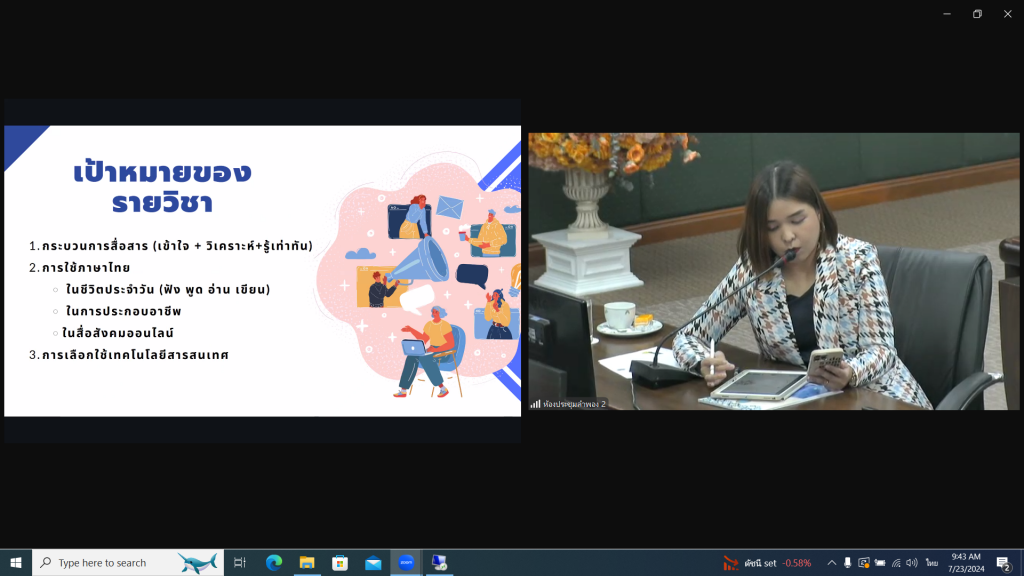Open the clock showing 9:43 AM
This screenshot has height=576, width=1024.
click(966, 563)
